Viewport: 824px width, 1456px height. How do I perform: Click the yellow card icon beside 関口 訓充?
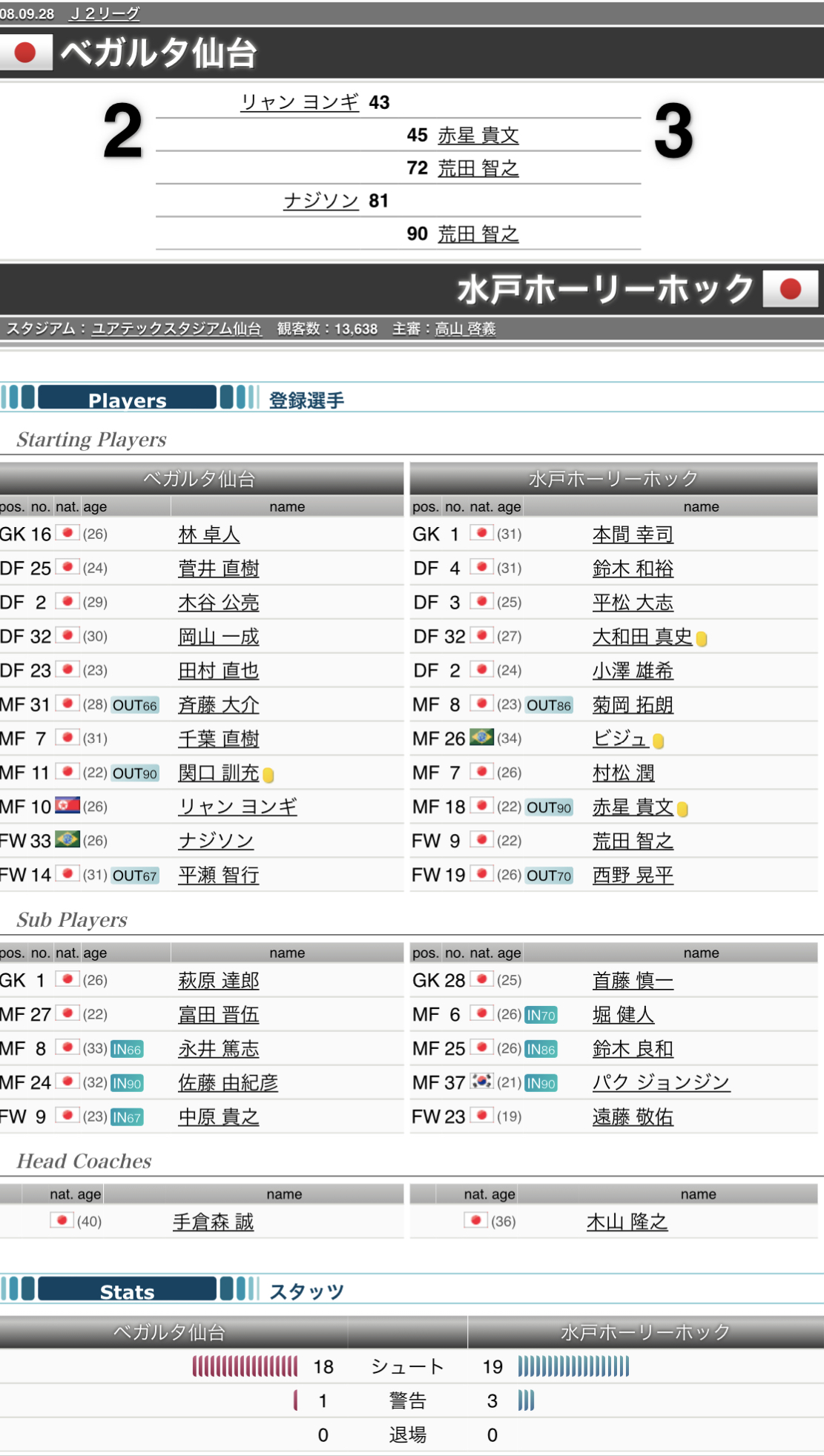coord(268,775)
